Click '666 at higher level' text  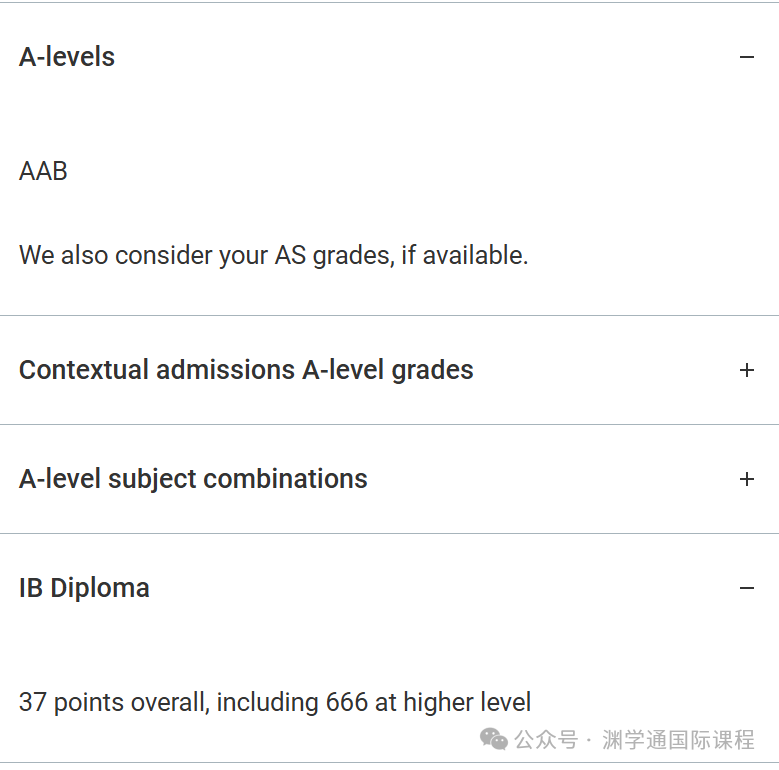click(x=428, y=702)
